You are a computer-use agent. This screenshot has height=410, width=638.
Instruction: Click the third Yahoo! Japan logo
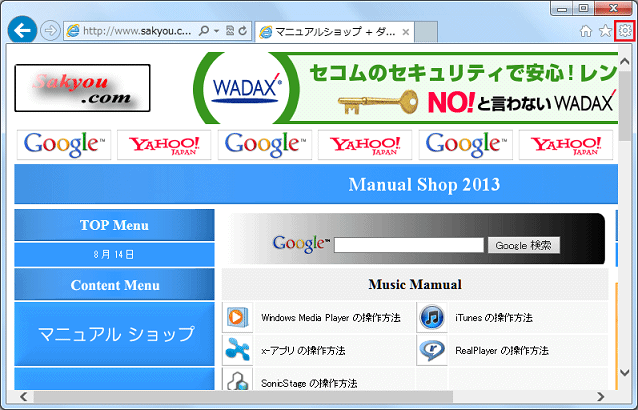pyautogui.click(x=566, y=145)
